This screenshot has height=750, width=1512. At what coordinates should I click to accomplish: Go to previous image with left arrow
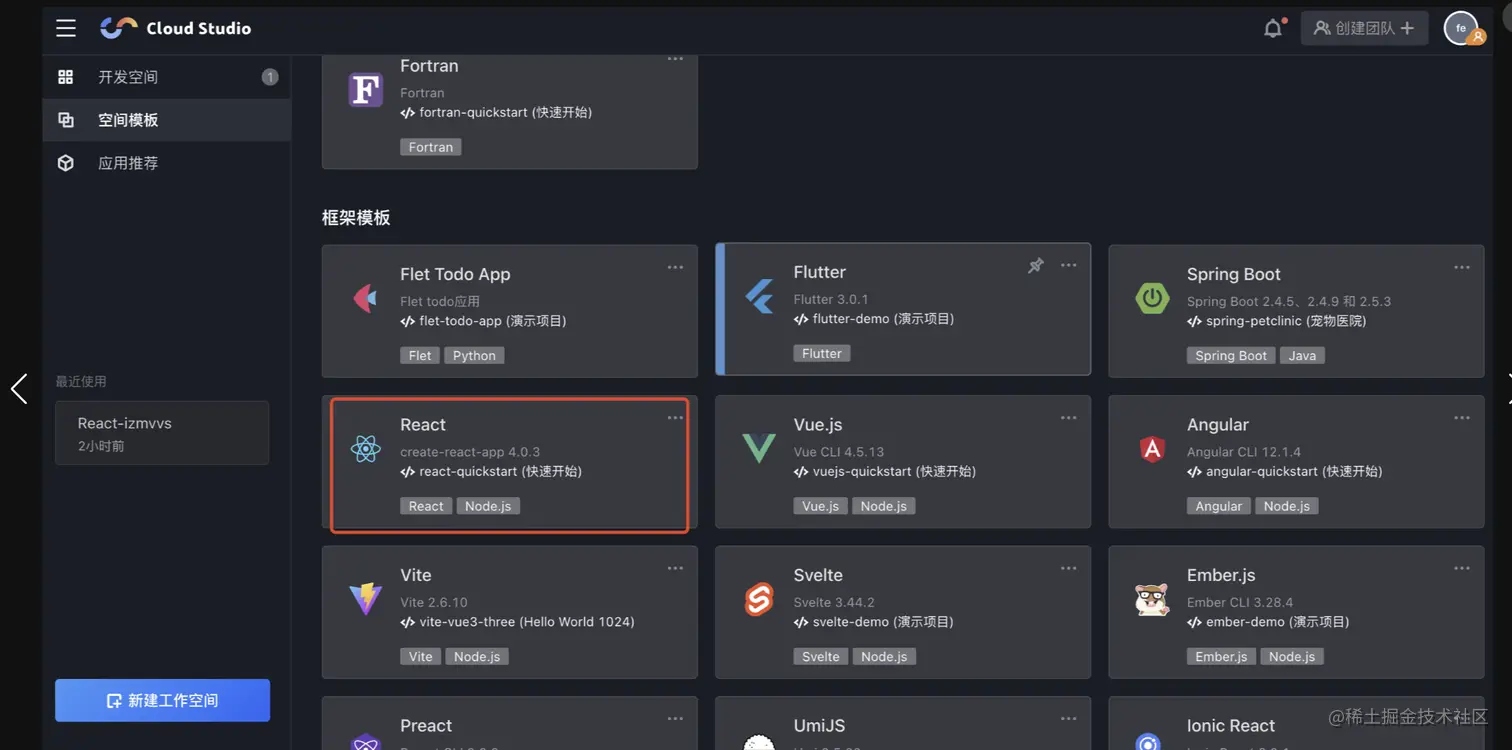pos(19,388)
